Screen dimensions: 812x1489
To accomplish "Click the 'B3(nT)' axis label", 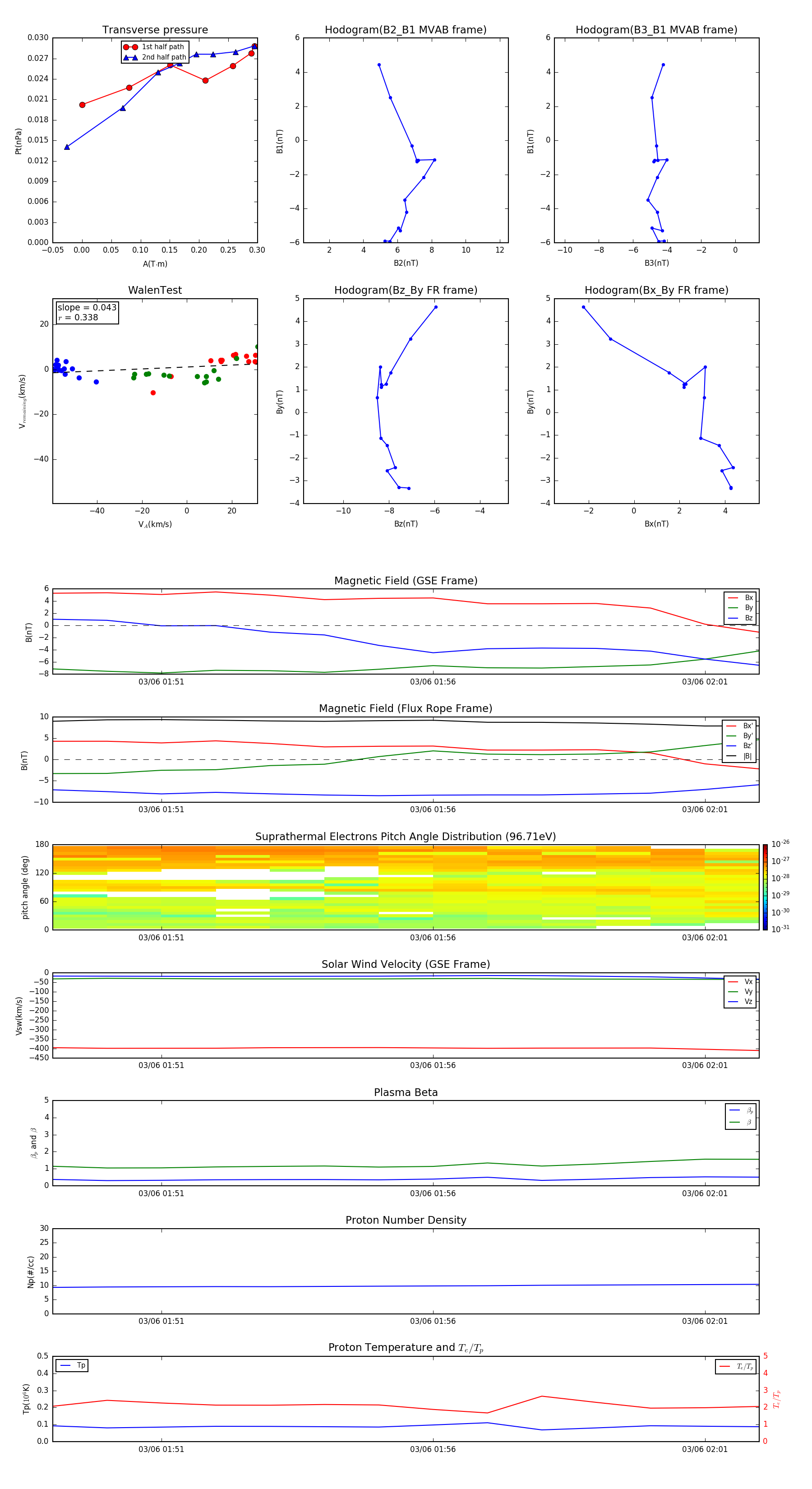I will 656,263.
